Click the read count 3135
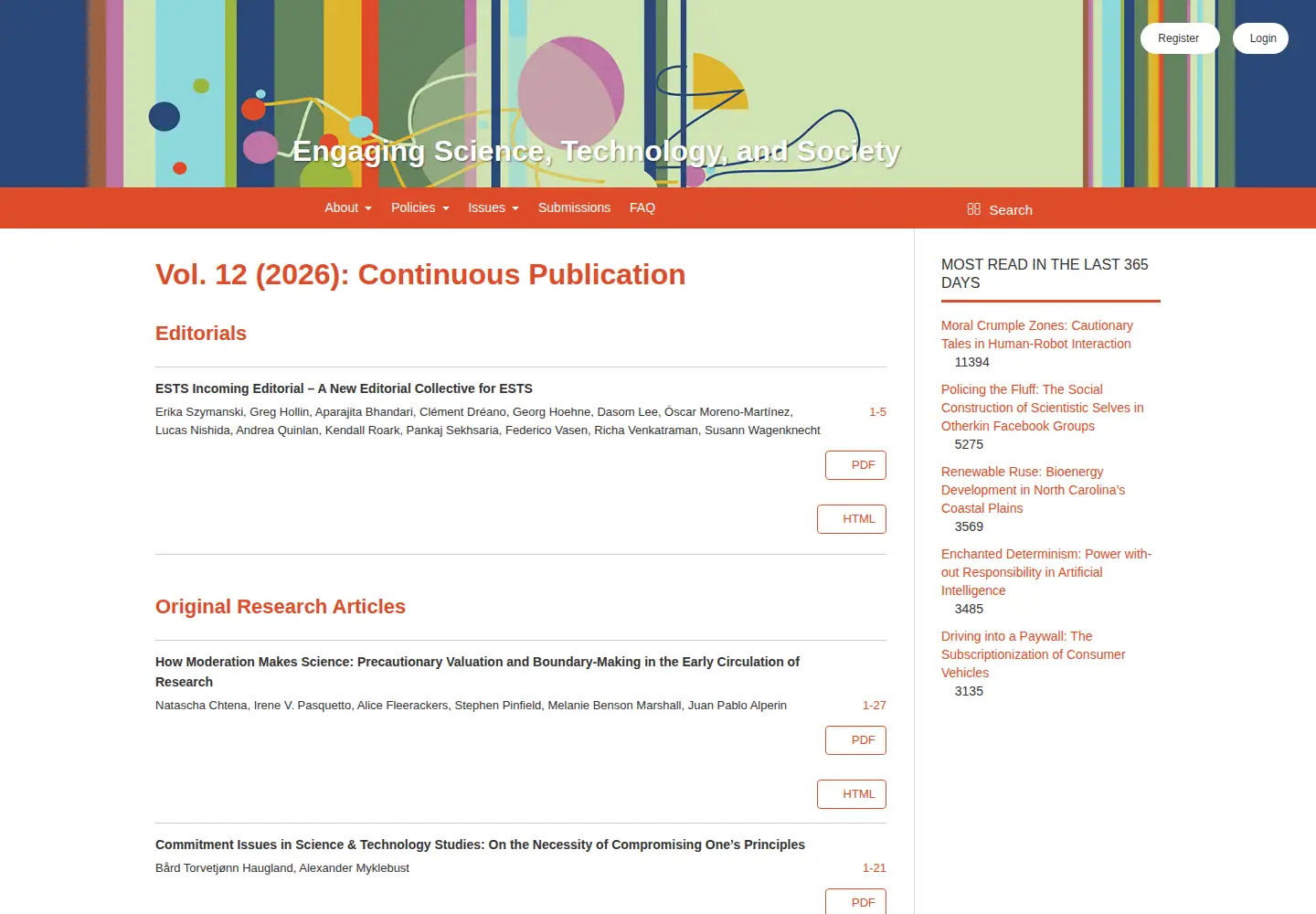This screenshot has width=1316, height=914. (x=969, y=691)
